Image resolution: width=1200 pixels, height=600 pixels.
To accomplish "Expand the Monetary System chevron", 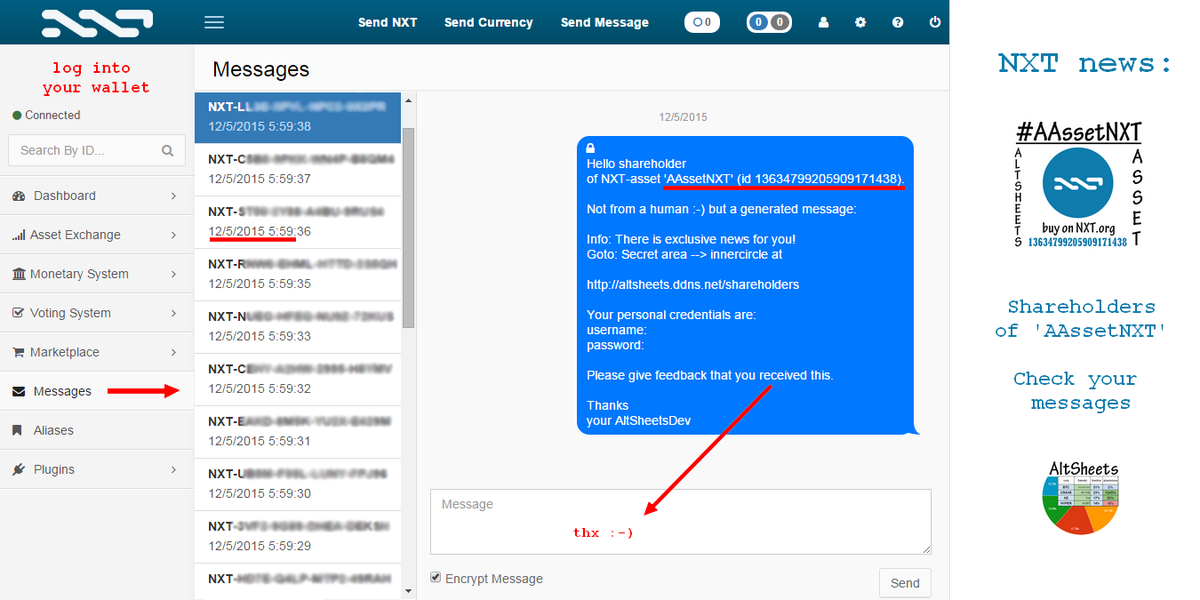I will [x=173, y=274].
